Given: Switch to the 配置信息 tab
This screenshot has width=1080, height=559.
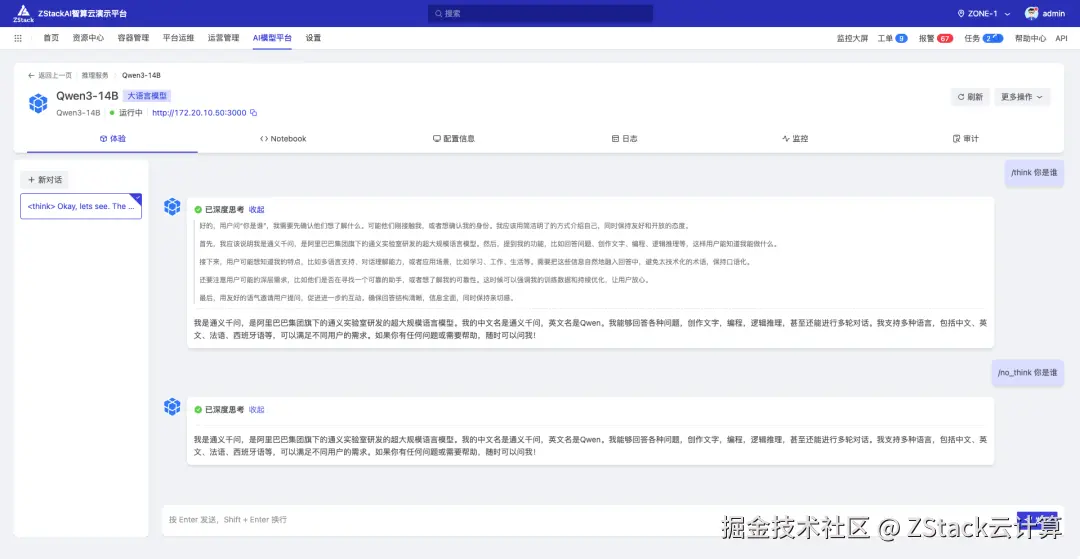Looking at the screenshot, I should click(454, 138).
